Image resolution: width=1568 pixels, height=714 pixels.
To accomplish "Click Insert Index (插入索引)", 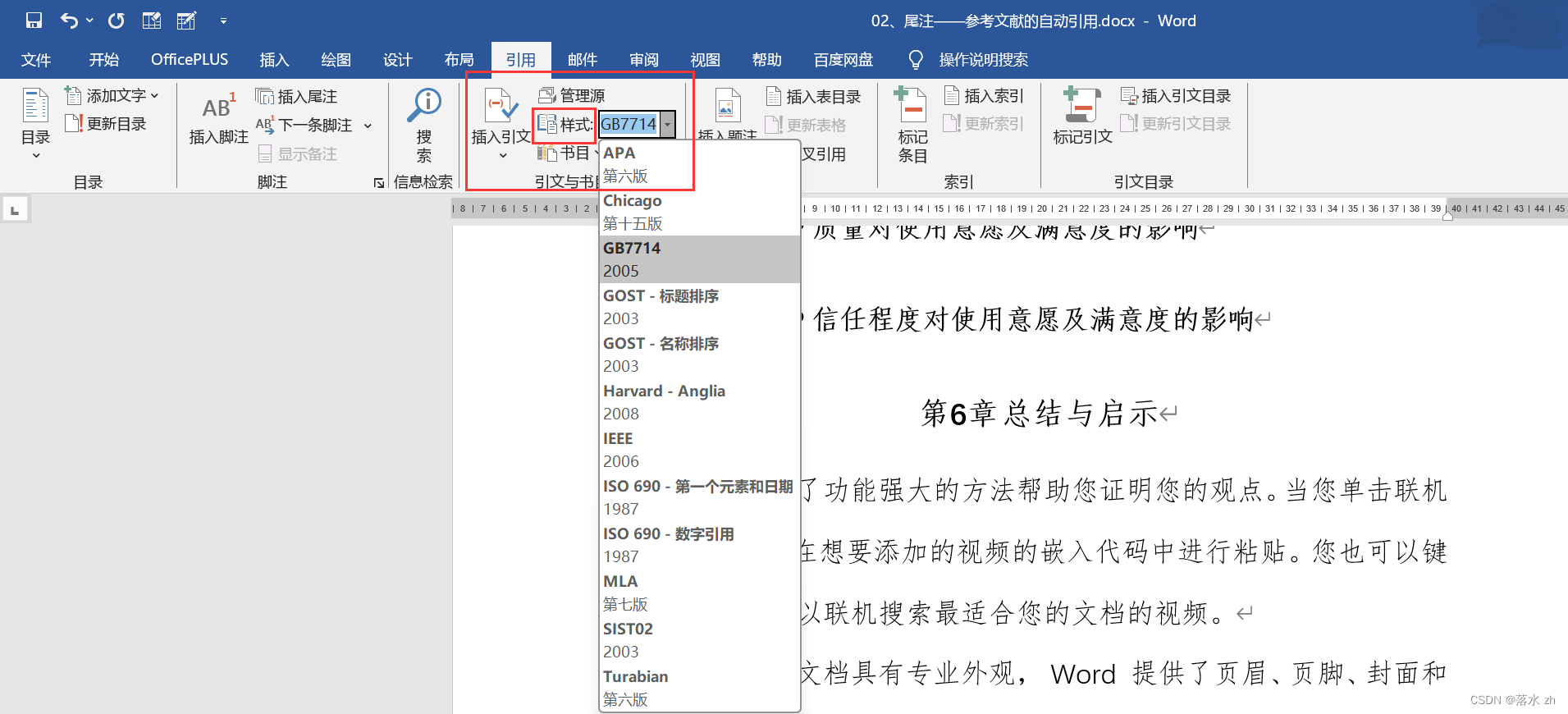I will 984,96.
